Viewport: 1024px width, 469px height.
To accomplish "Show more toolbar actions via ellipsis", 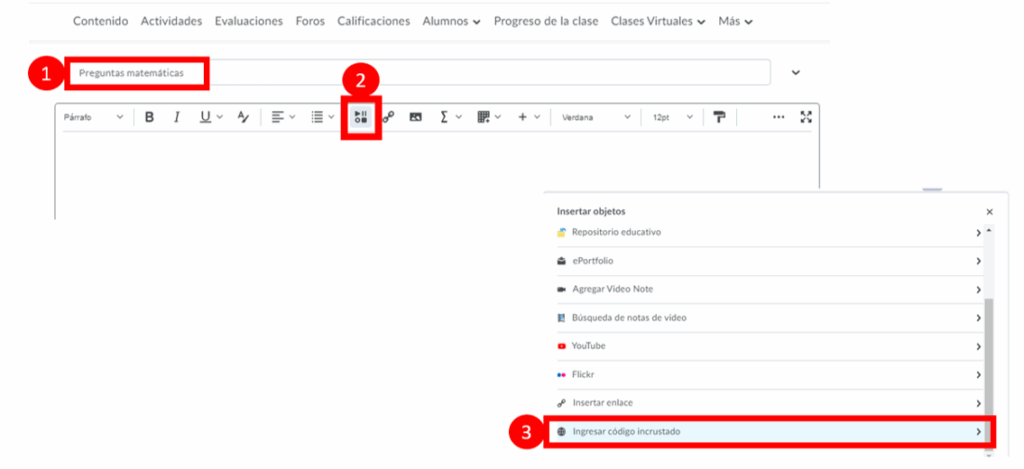I will [778, 117].
